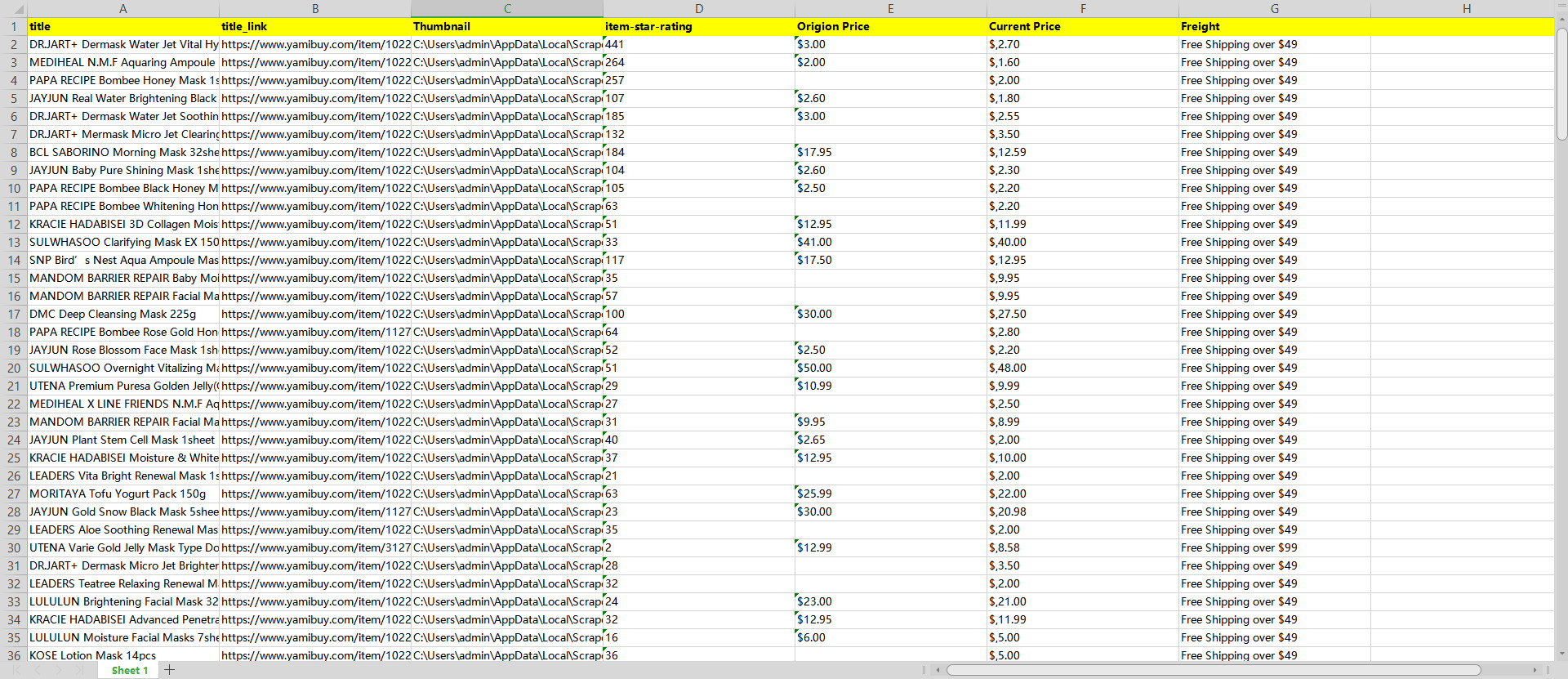Select 'SNP Bird's Nest Aqua Ampoule' cell

123,260
